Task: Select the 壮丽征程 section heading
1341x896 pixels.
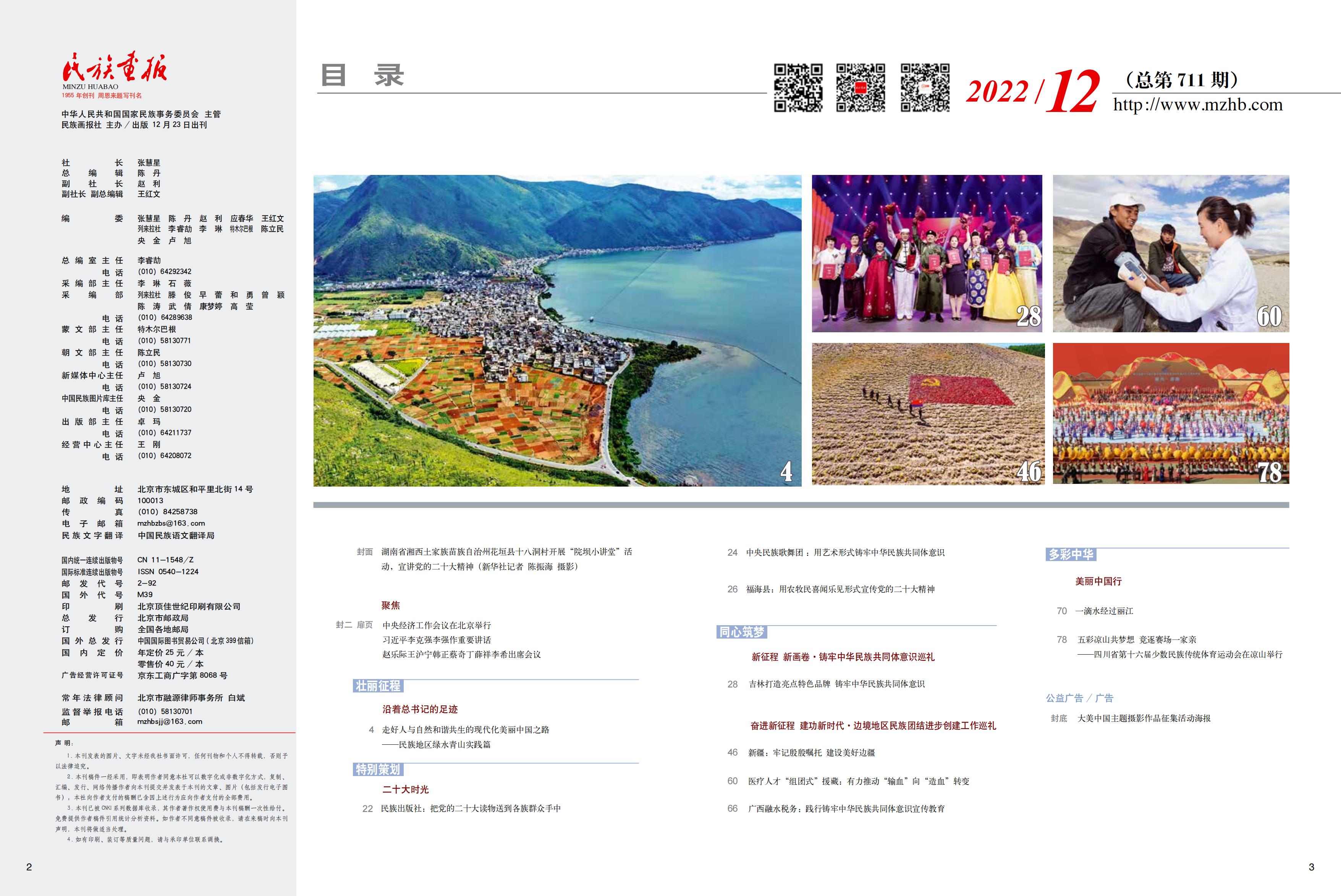Action: point(378,686)
